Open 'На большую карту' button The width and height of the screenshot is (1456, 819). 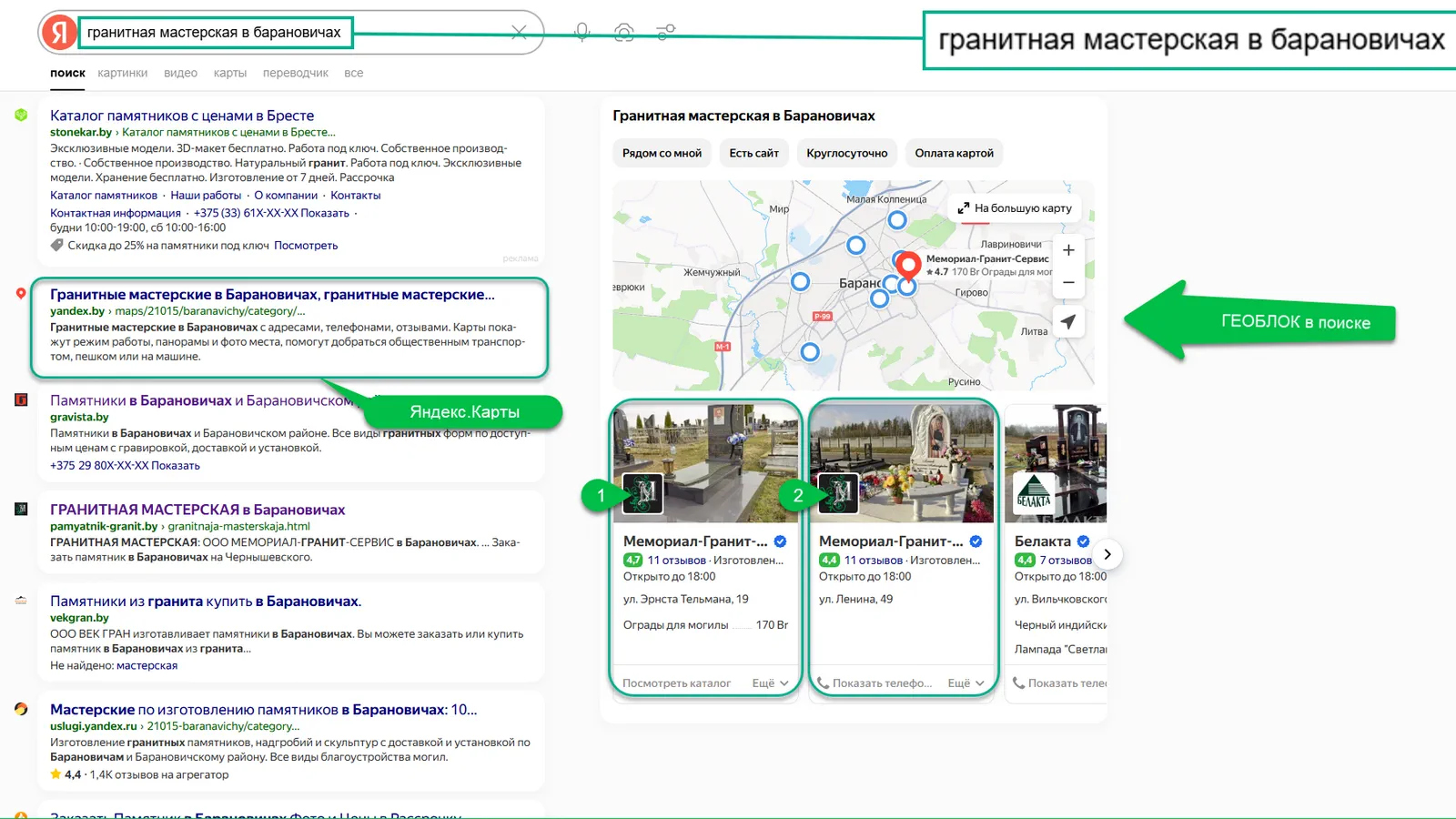1015,208
